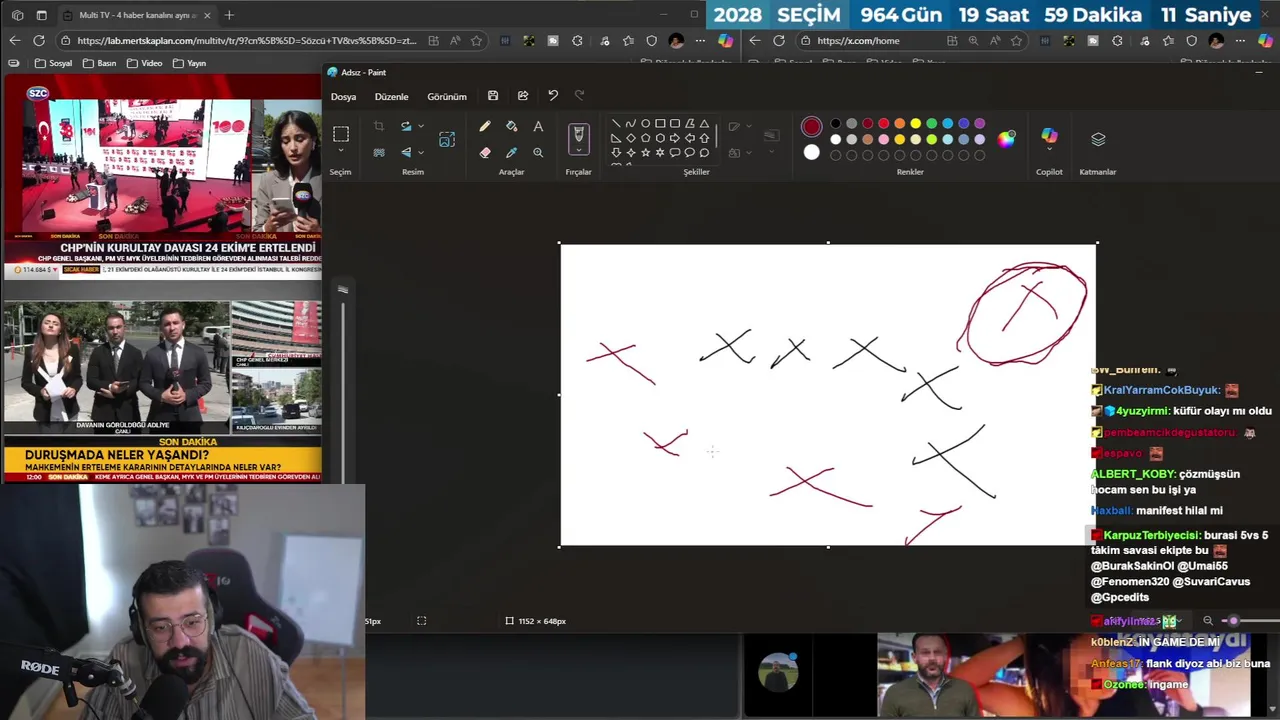1280x720 pixels.
Task: Select the Magnifier zoom tool
Action: 538,152
